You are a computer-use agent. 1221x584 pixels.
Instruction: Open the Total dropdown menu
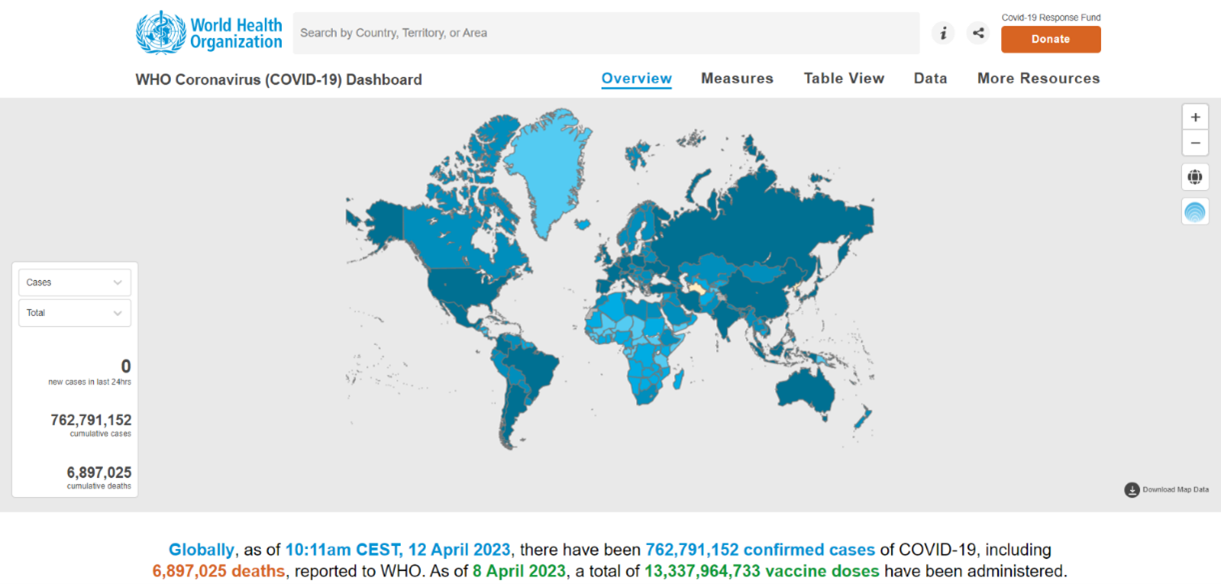point(75,313)
